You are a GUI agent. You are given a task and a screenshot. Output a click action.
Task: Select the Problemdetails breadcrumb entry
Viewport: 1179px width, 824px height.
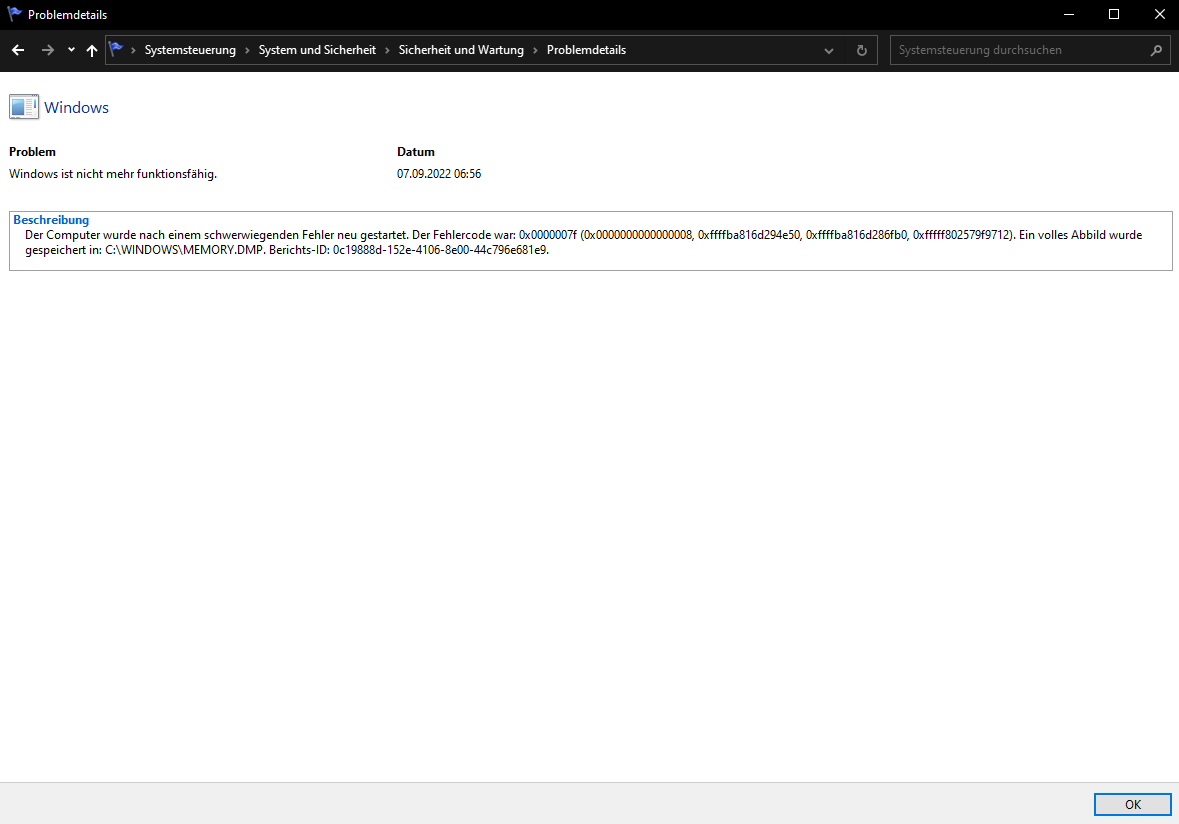point(586,50)
